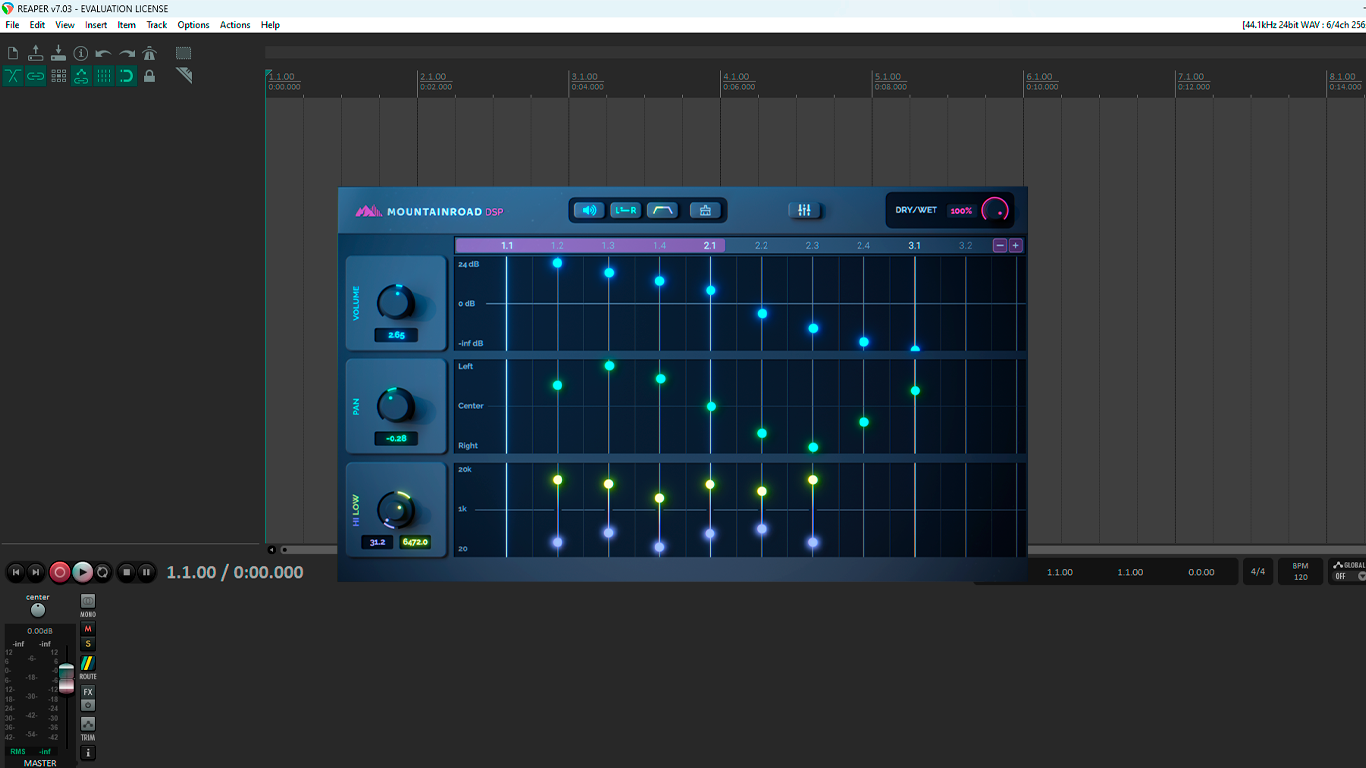Toggle grid lines icon

104,76
